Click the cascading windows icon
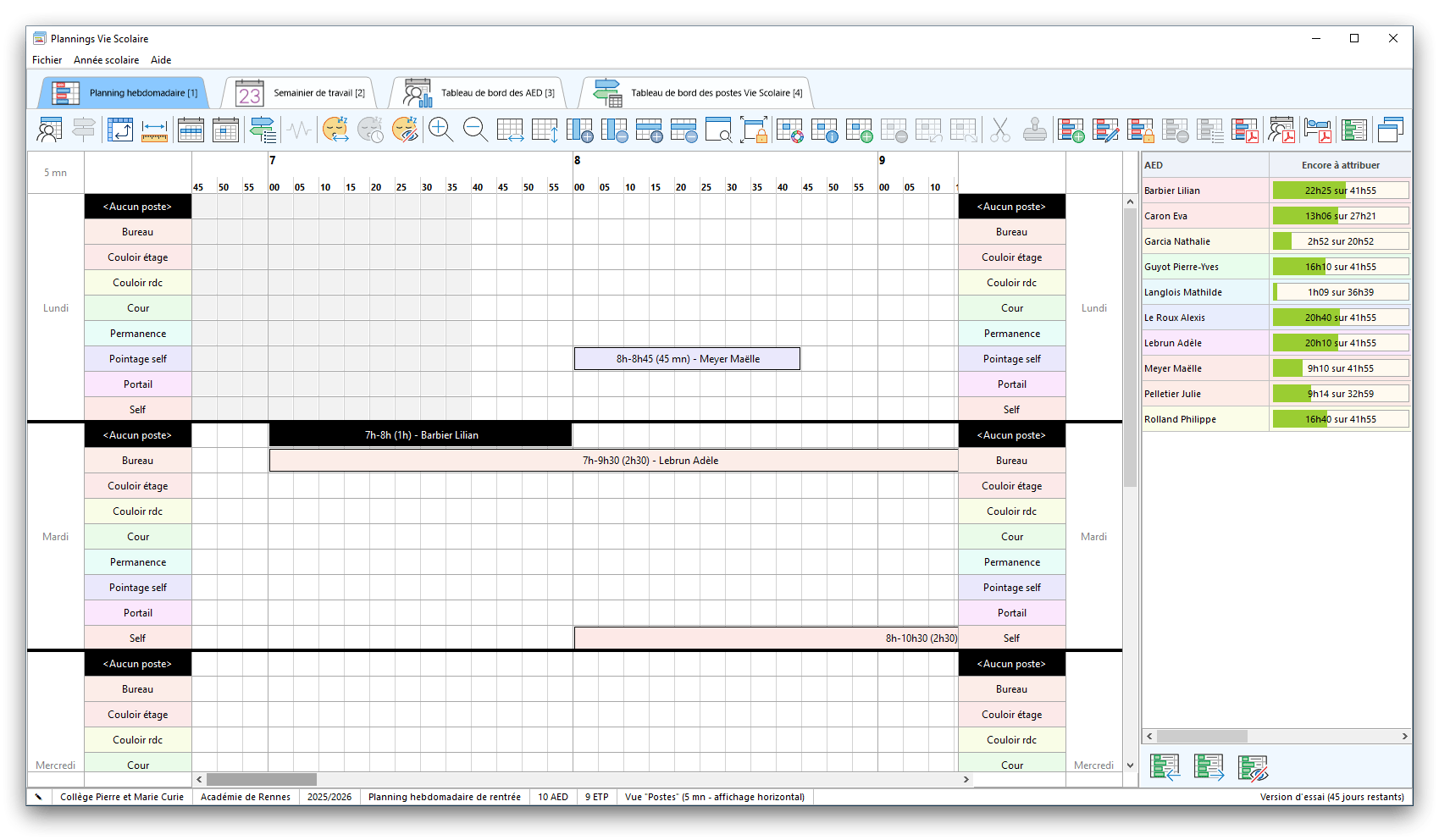 click(1390, 130)
